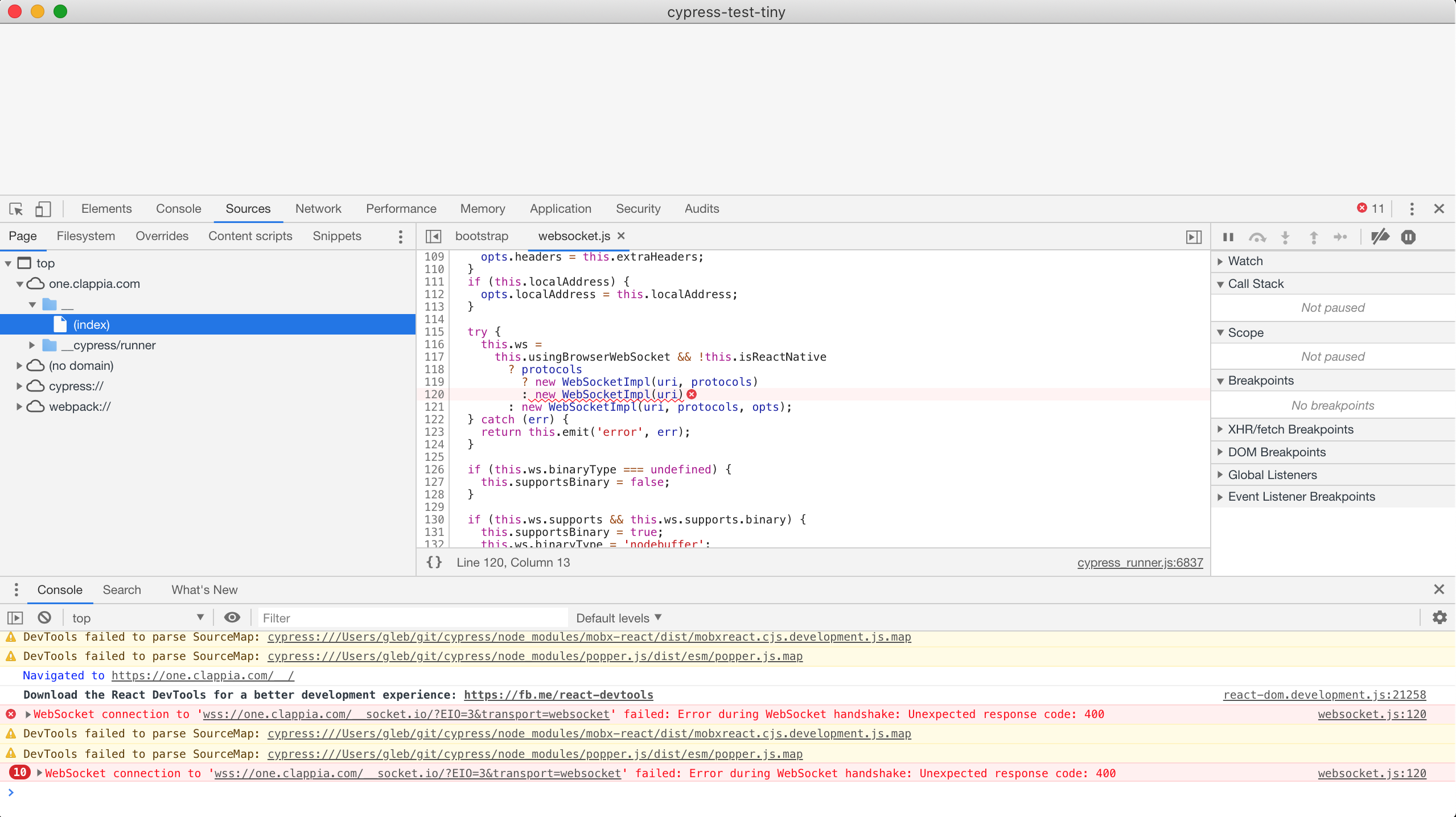Pause script execution in the debugger
This screenshot has width=1456, height=817.
point(1227,237)
